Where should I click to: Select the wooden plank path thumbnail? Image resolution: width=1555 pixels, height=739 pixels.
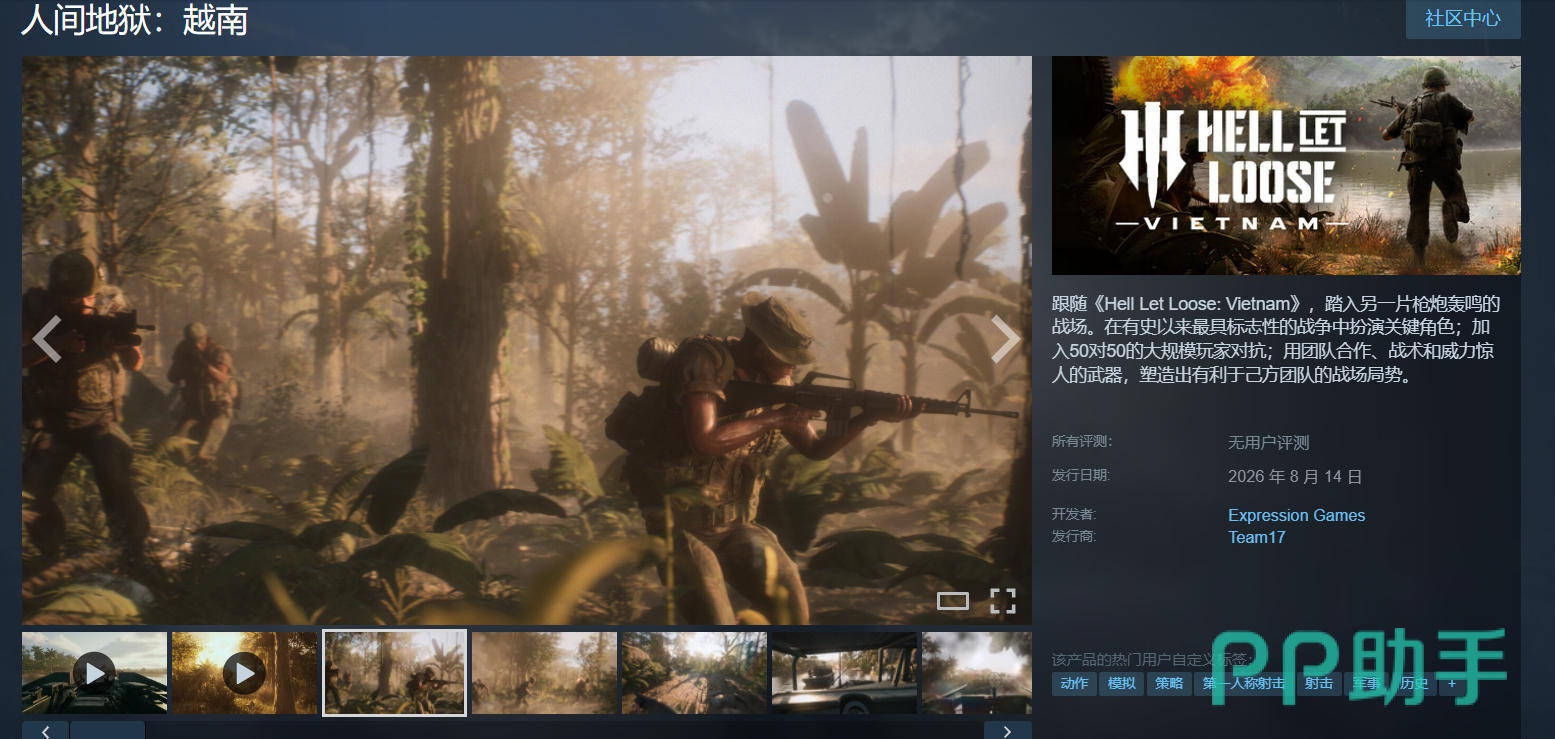(x=695, y=673)
